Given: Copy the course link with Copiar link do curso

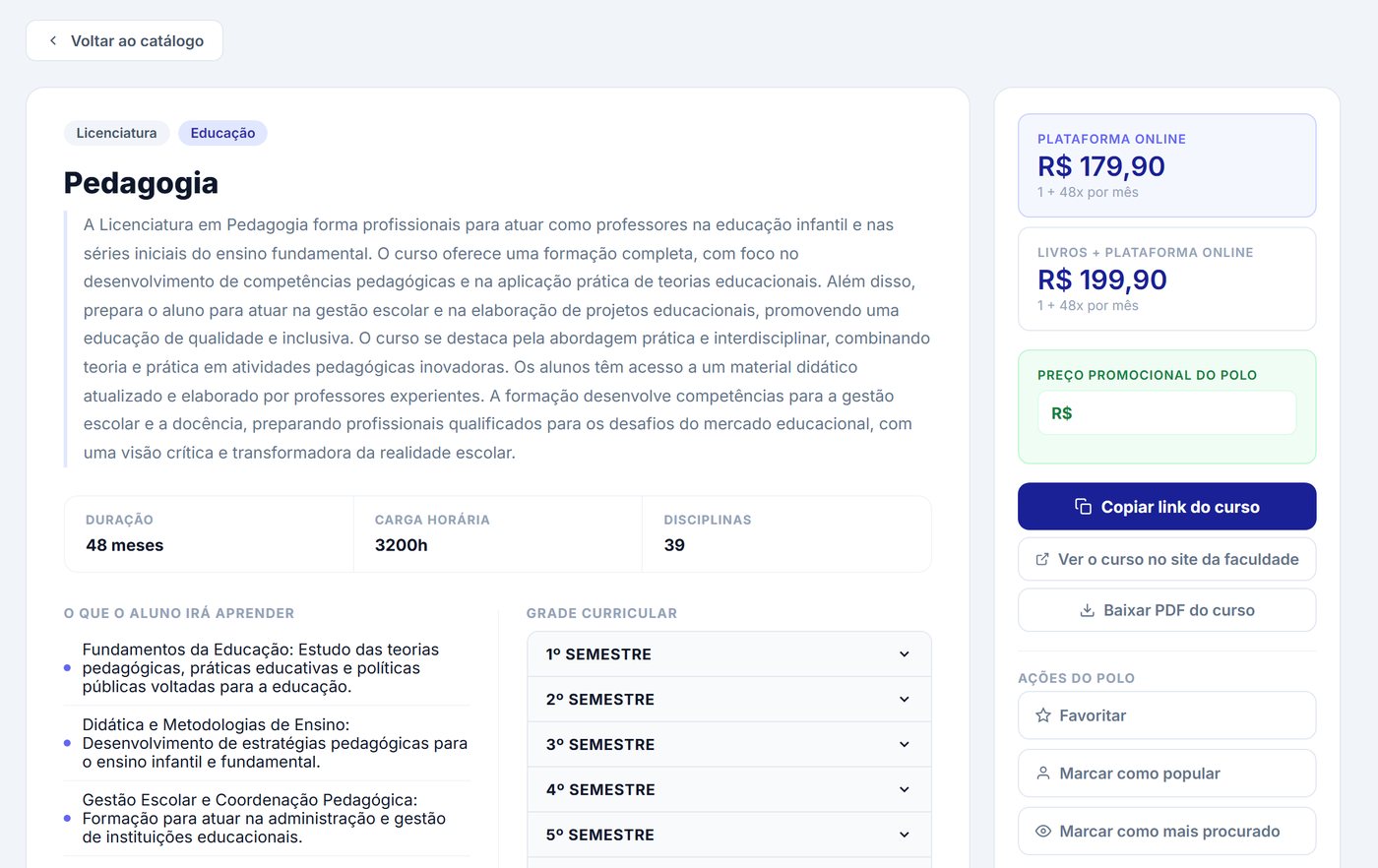Looking at the screenshot, I should tap(1166, 507).
